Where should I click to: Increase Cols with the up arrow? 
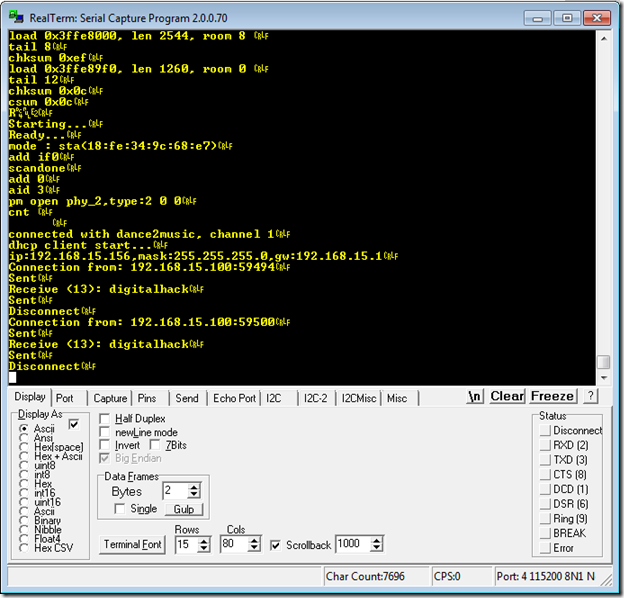tap(254, 540)
